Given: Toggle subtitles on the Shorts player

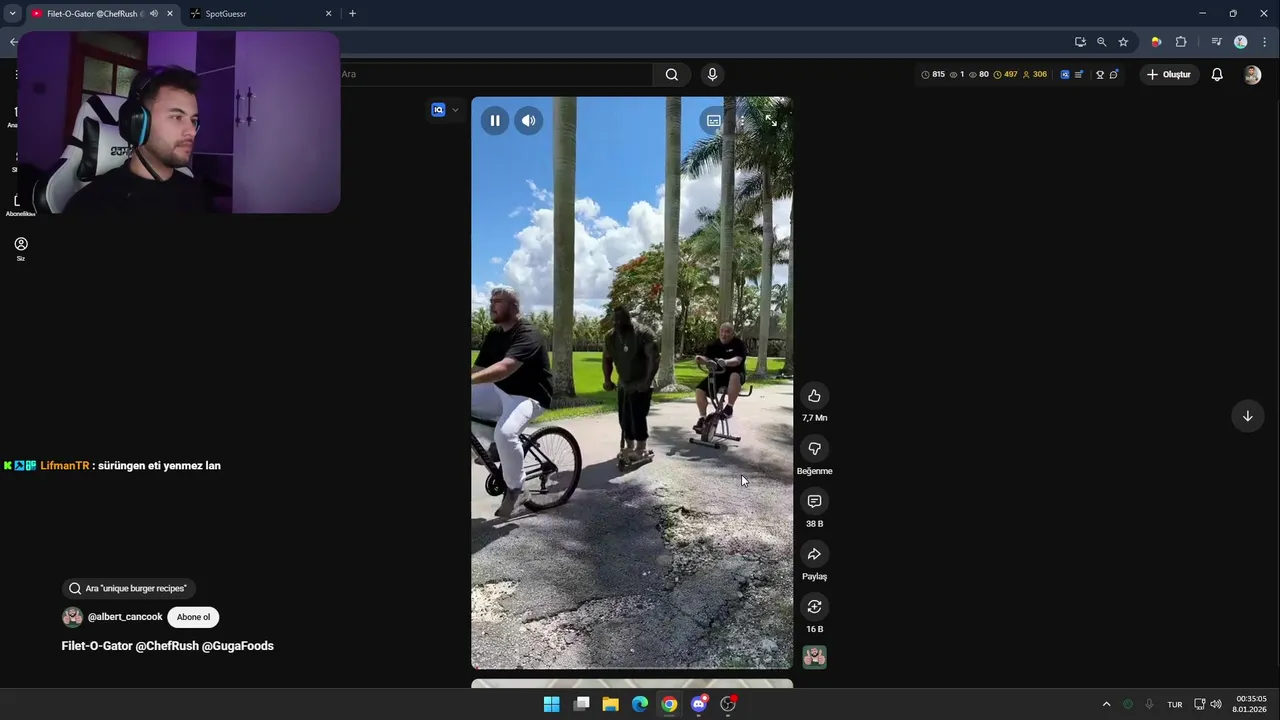Looking at the screenshot, I should point(713,121).
